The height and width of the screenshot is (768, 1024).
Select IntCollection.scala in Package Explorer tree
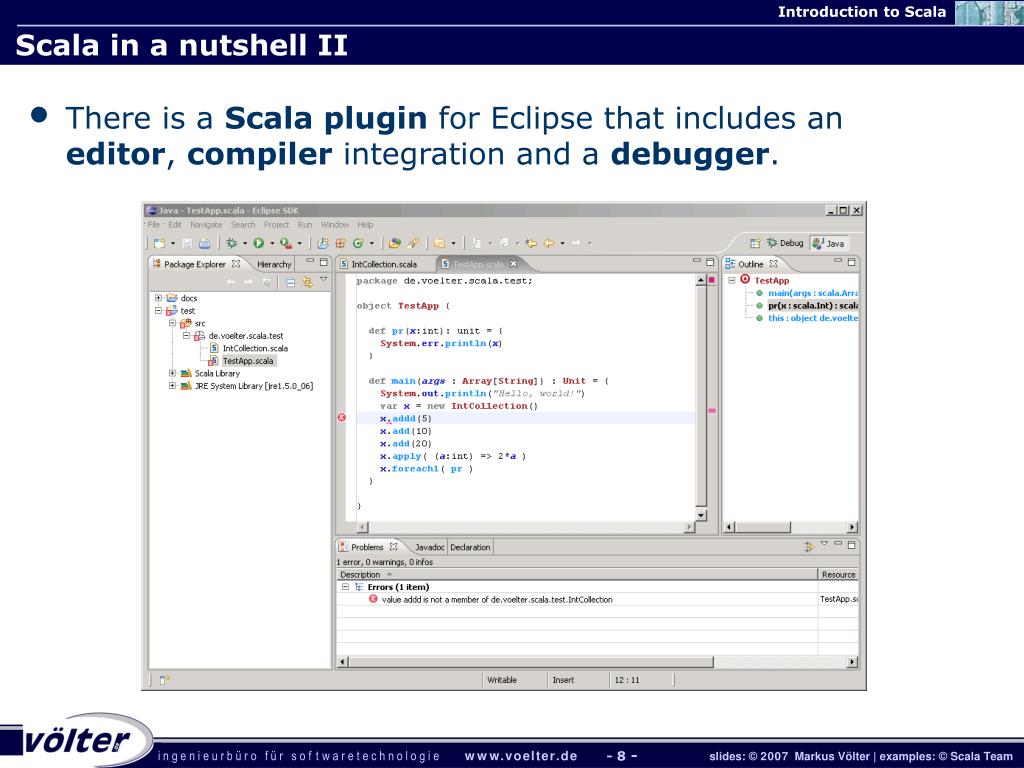pos(254,348)
